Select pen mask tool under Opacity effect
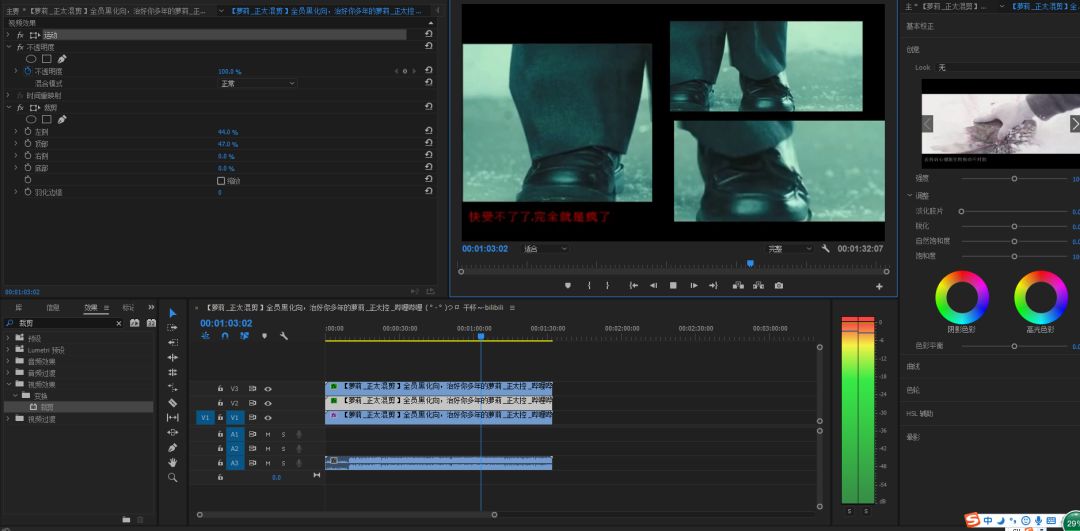 click(62, 59)
